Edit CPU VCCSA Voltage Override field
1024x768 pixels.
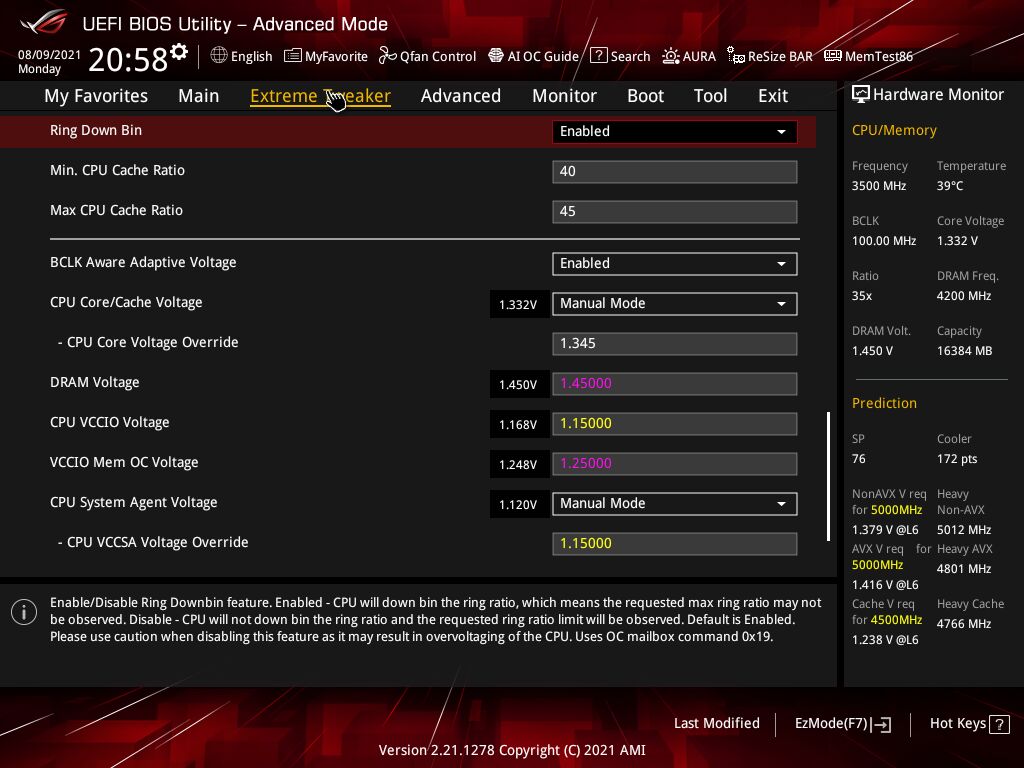pos(675,543)
